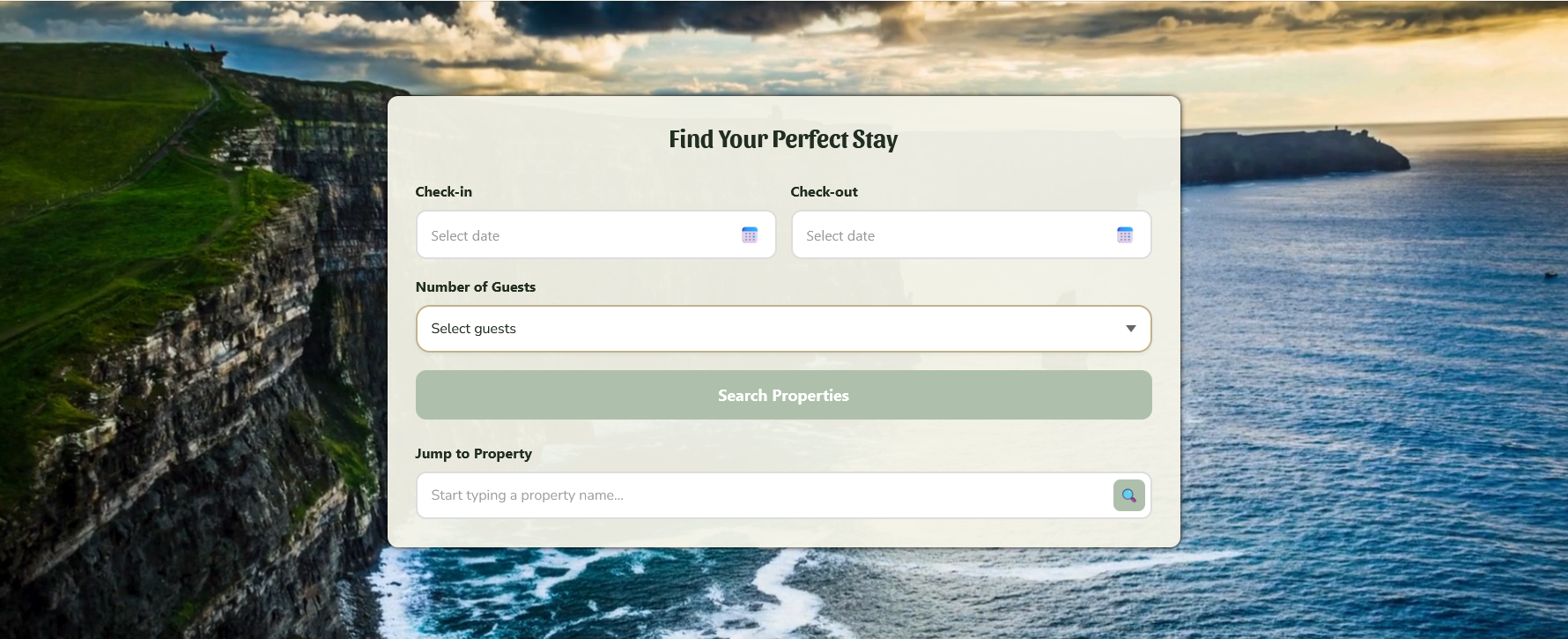Image resolution: width=1568 pixels, height=639 pixels.
Task: Open the Check-in calendar picker icon
Action: (750, 234)
